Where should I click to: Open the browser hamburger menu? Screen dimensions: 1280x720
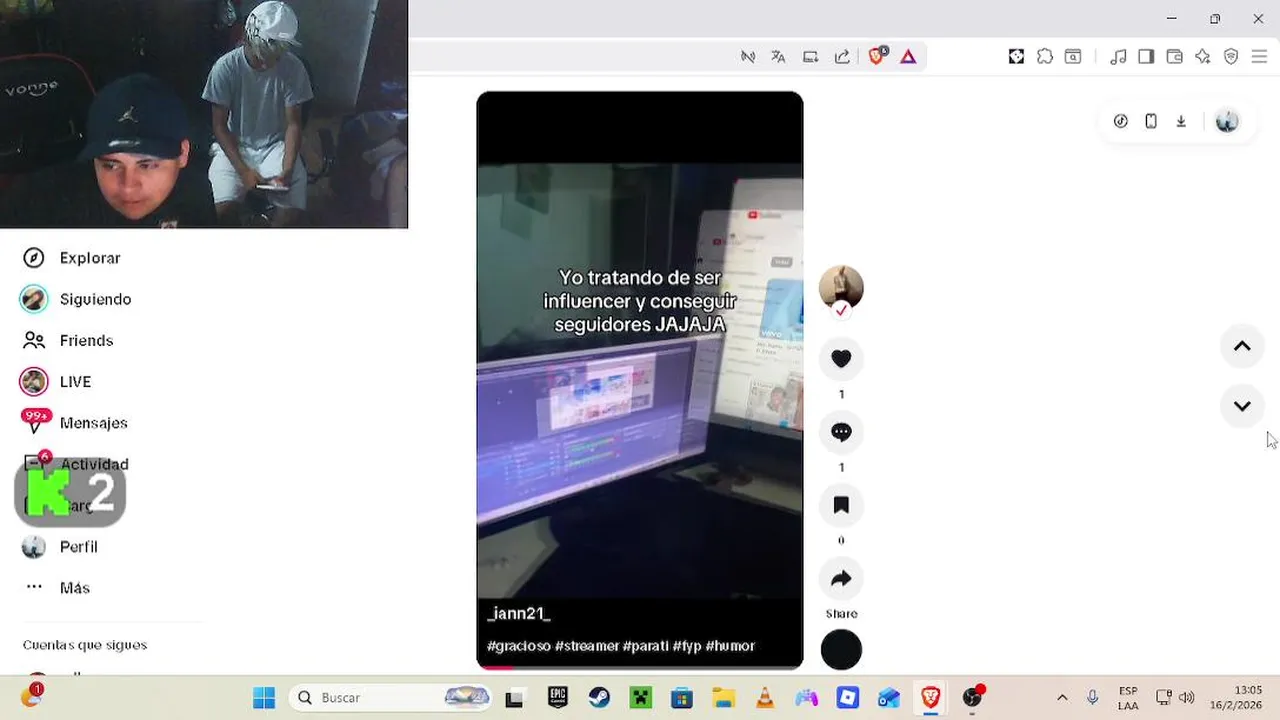[1259, 57]
